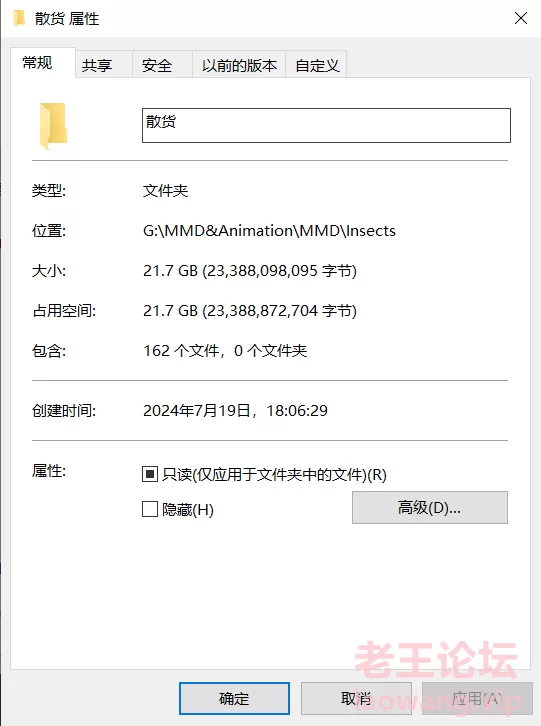Open the 安全 tab

coord(157,65)
